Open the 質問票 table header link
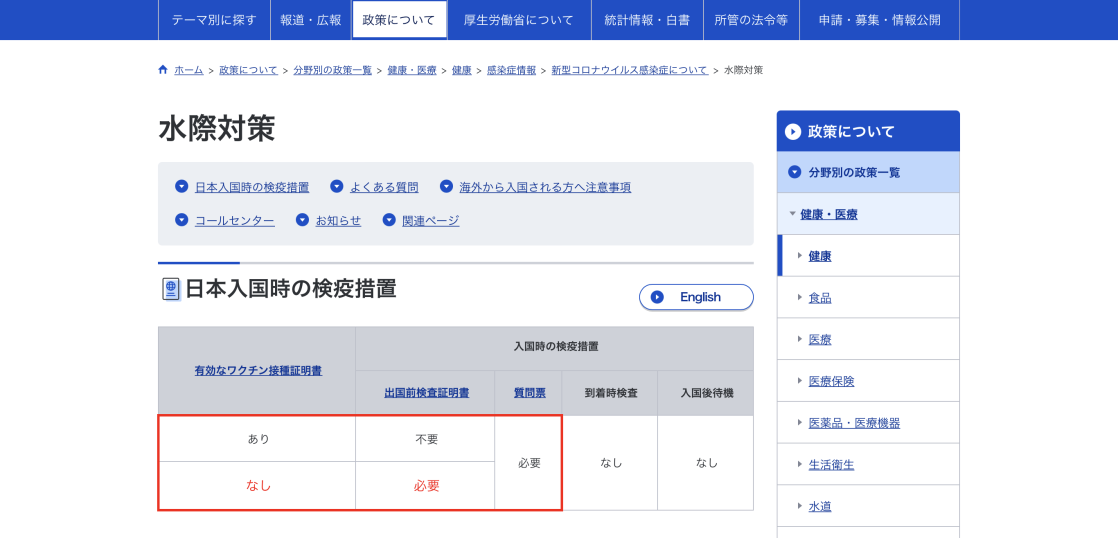The image size is (1118, 538). point(529,393)
